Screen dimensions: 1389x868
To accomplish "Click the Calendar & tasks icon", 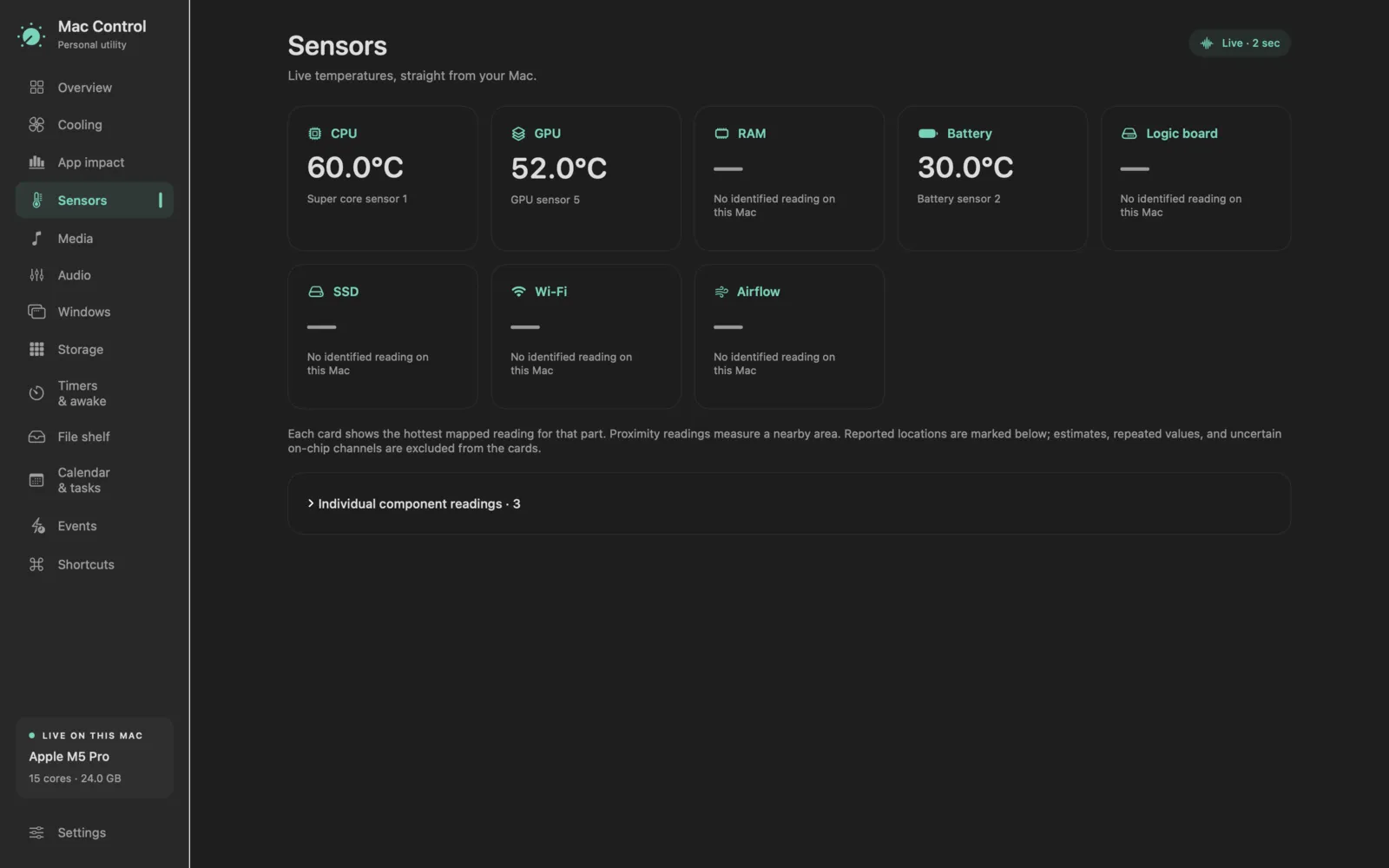I will pos(36,480).
